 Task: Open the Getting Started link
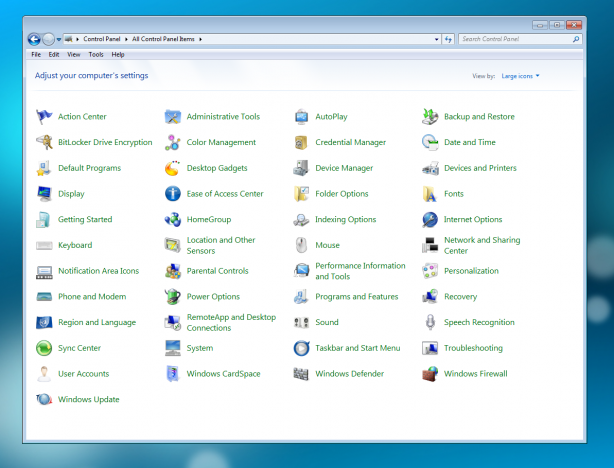[85, 220]
